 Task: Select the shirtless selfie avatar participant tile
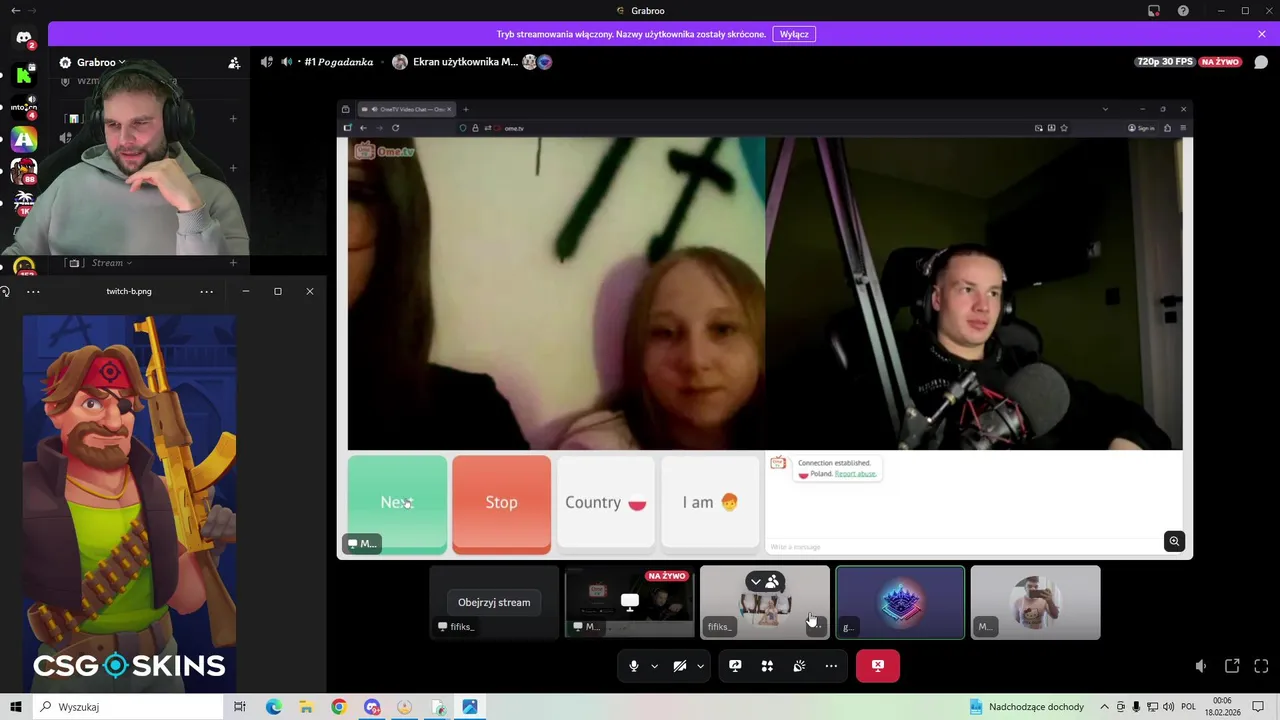pos(1035,602)
